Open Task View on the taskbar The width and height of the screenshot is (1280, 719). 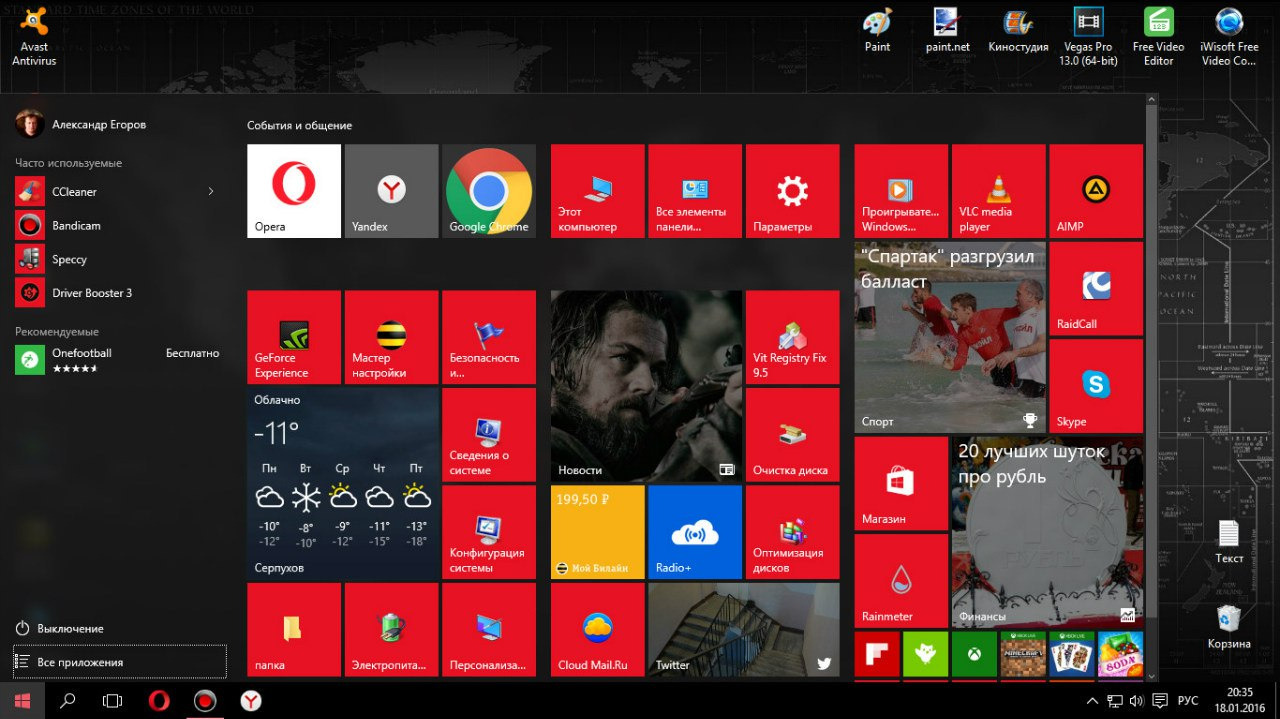point(113,701)
